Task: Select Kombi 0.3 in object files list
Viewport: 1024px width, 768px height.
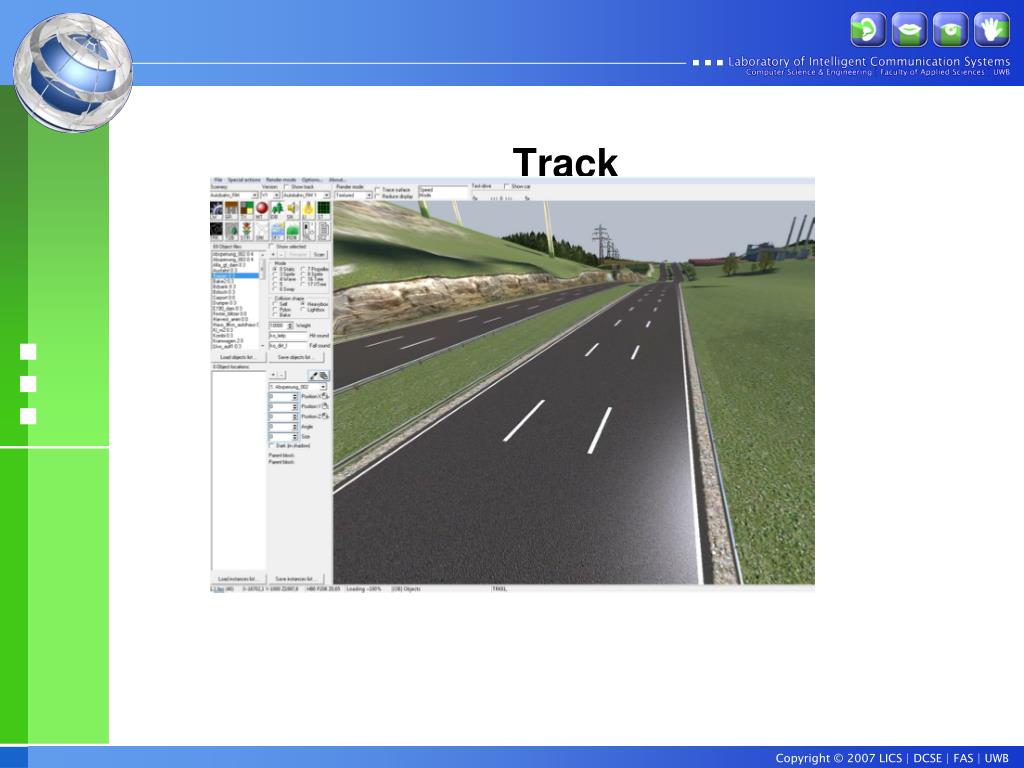Action: pyautogui.click(x=223, y=335)
